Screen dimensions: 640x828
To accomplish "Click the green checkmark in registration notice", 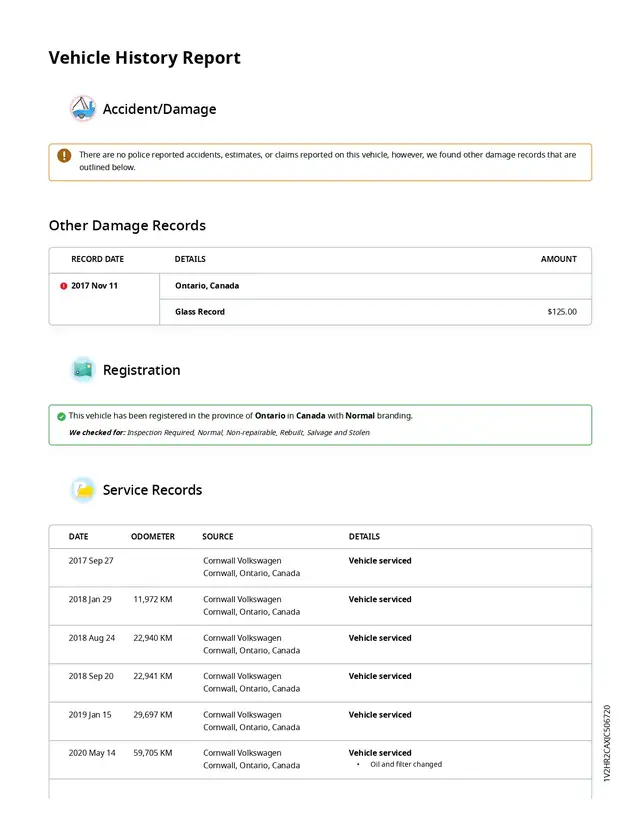I will point(61,416).
